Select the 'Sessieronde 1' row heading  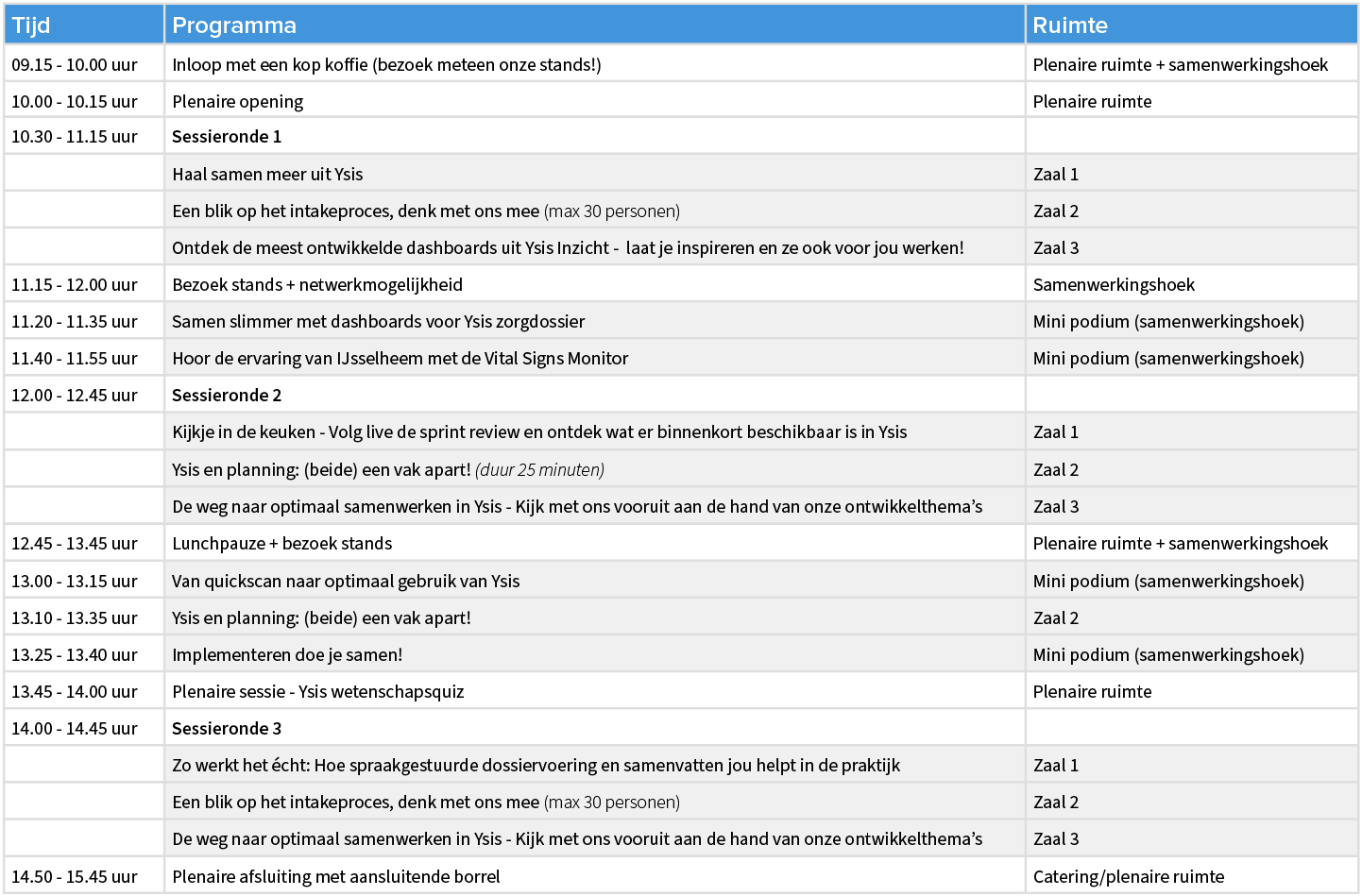pyautogui.click(x=227, y=137)
